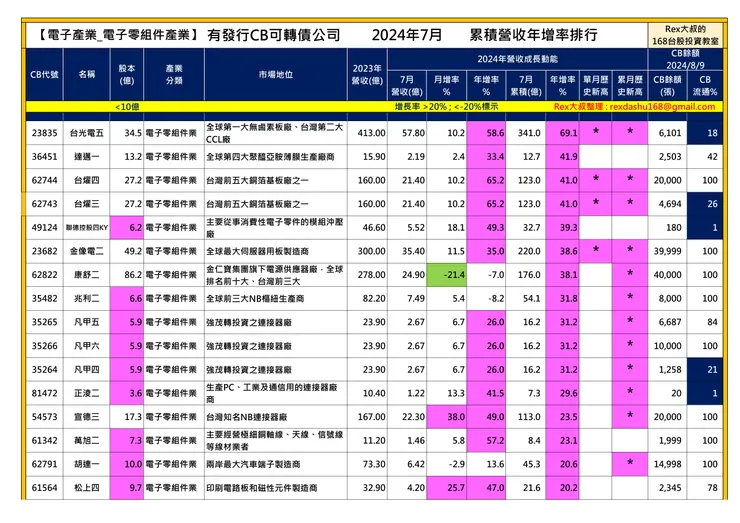740x523 pixels.
Task: Click the 增長率 >20% ; <-20%標示 note
Action: coord(446,107)
